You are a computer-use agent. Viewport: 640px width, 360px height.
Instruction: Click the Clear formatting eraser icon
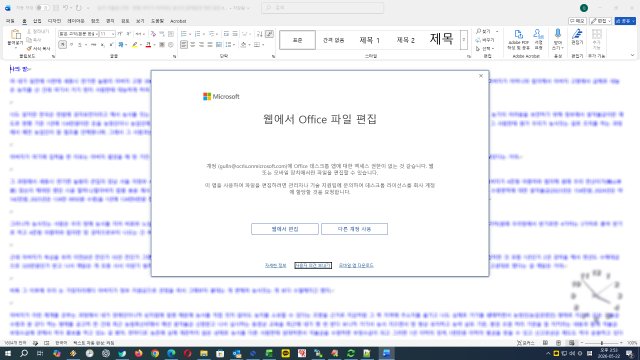click(153, 34)
